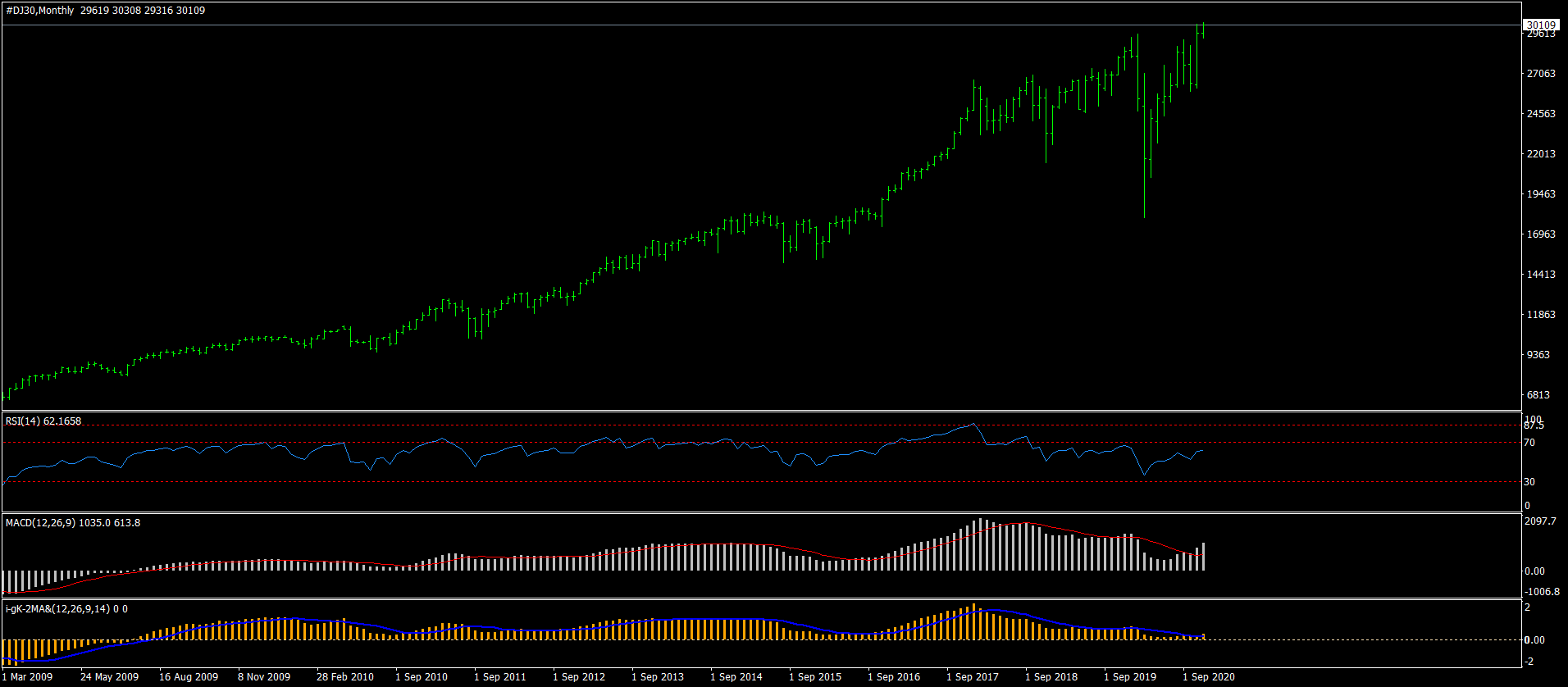The height and width of the screenshot is (687, 1568).
Task: Click the 1 Sep 2020 date label
Action: point(1209,677)
